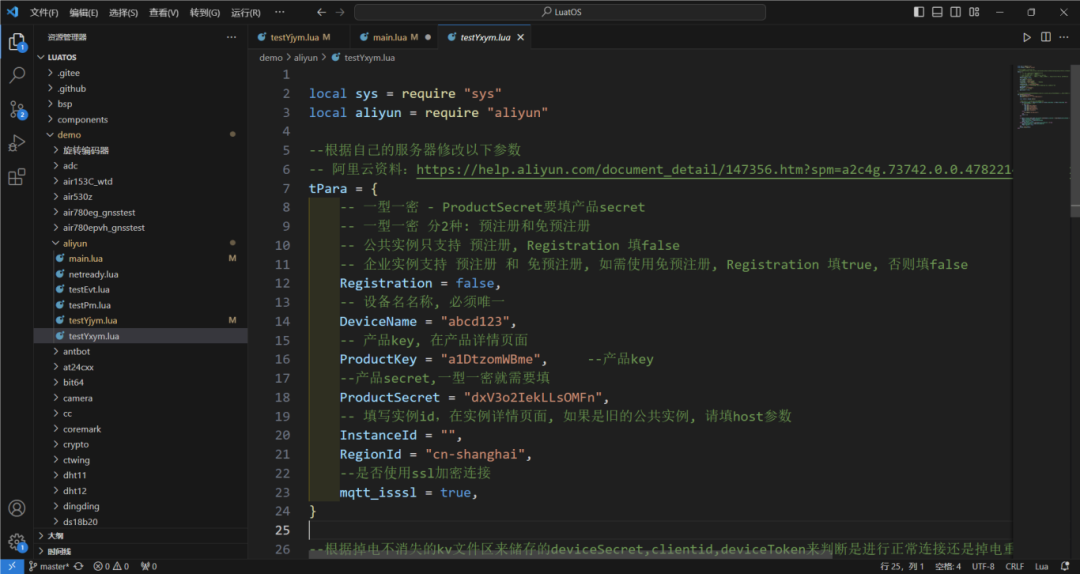1080x574 pixels.
Task: Open the Source Control view
Action: [x=17, y=109]
